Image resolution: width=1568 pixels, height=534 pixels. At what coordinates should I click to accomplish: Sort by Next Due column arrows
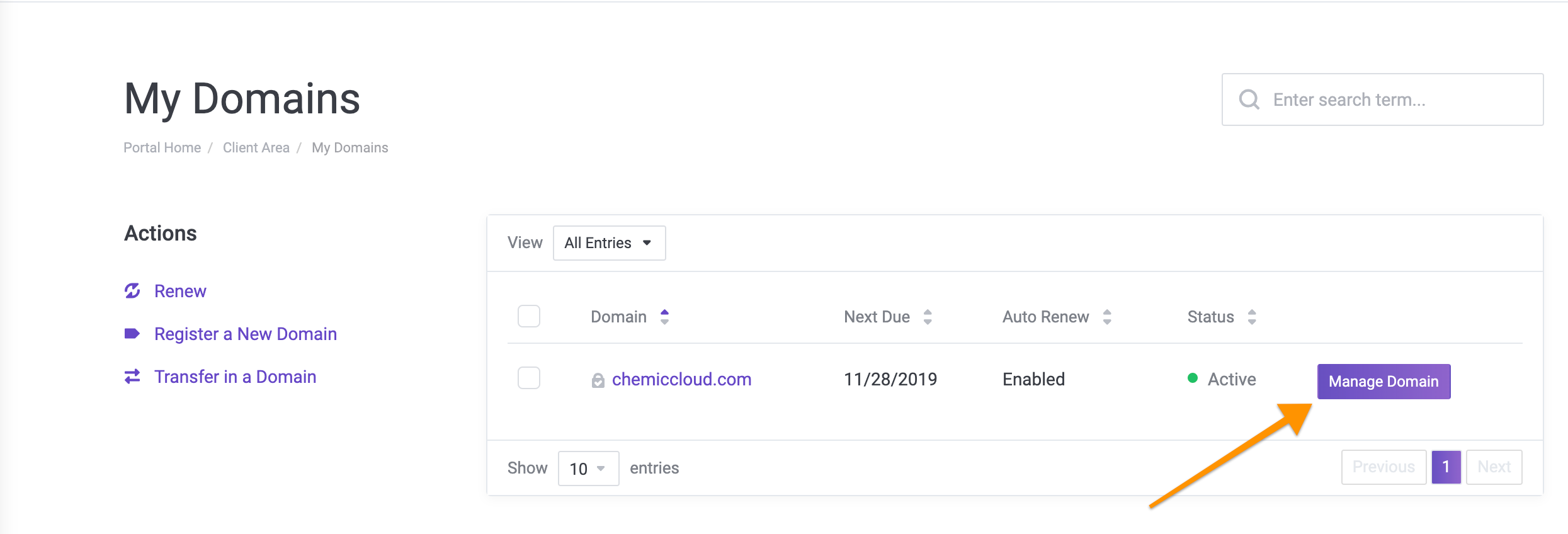pos(928,317)
